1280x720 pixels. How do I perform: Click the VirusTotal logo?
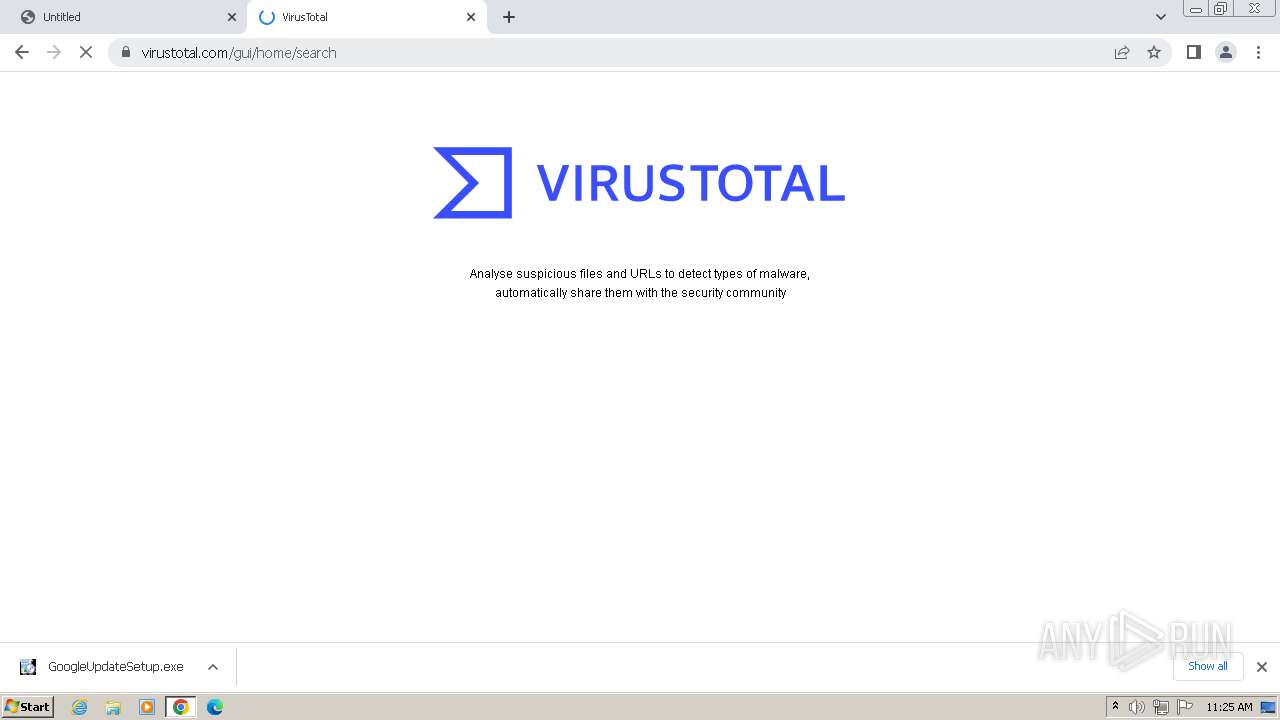coord(639,183)
